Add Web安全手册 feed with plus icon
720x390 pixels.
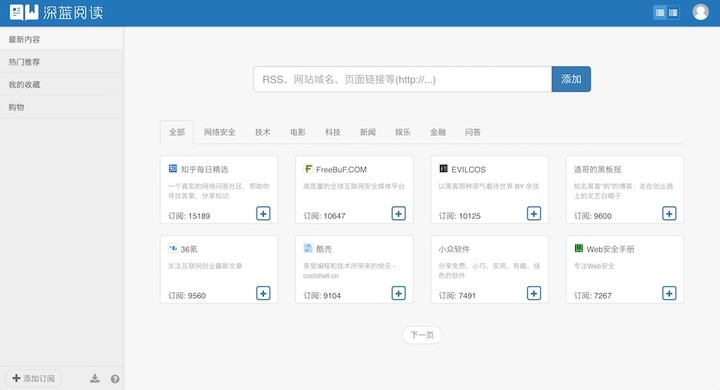click(x=669, y=293)
